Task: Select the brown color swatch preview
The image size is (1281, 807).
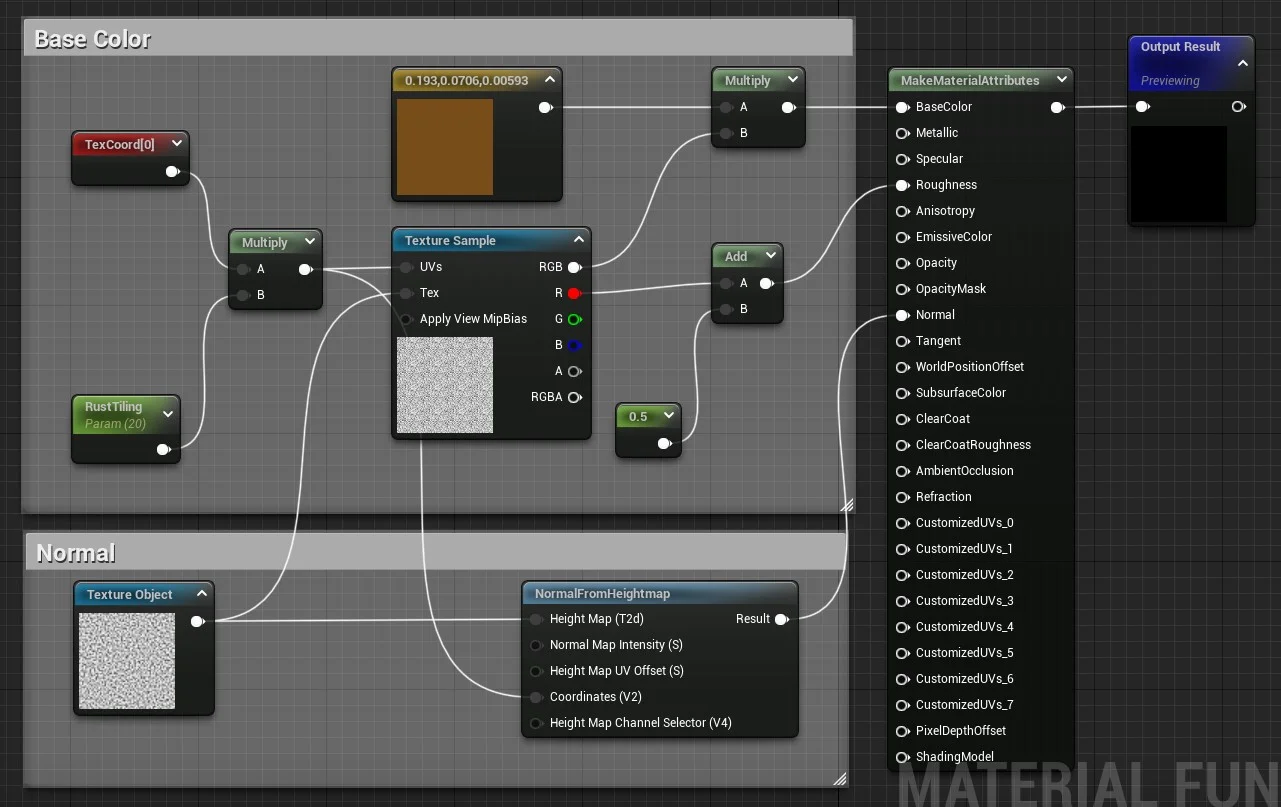Action: tap(445, 147)
